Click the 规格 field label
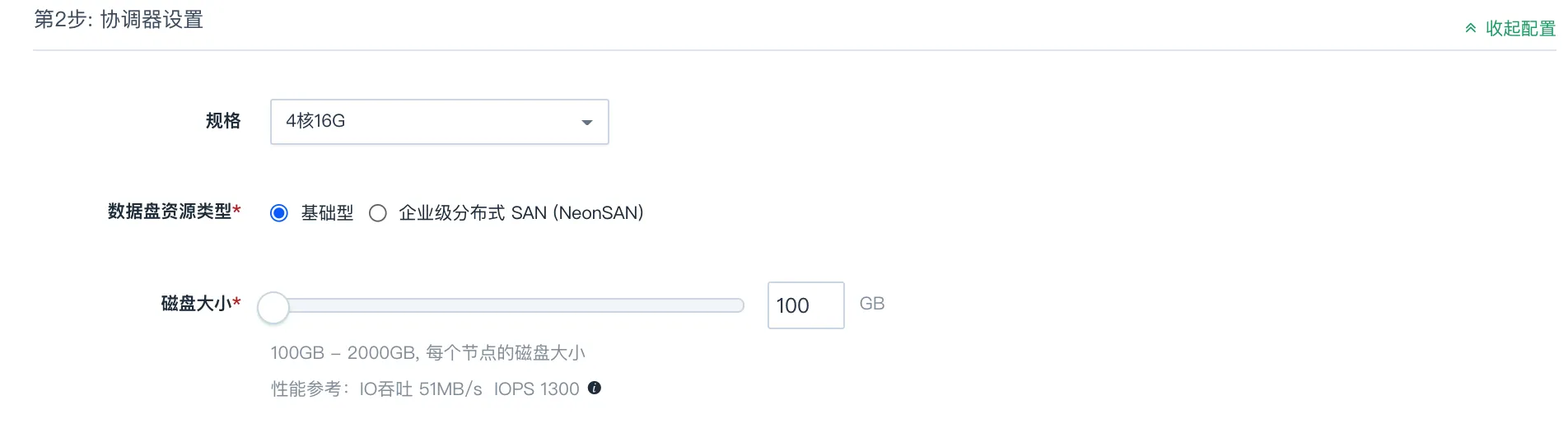 (223, 121)
